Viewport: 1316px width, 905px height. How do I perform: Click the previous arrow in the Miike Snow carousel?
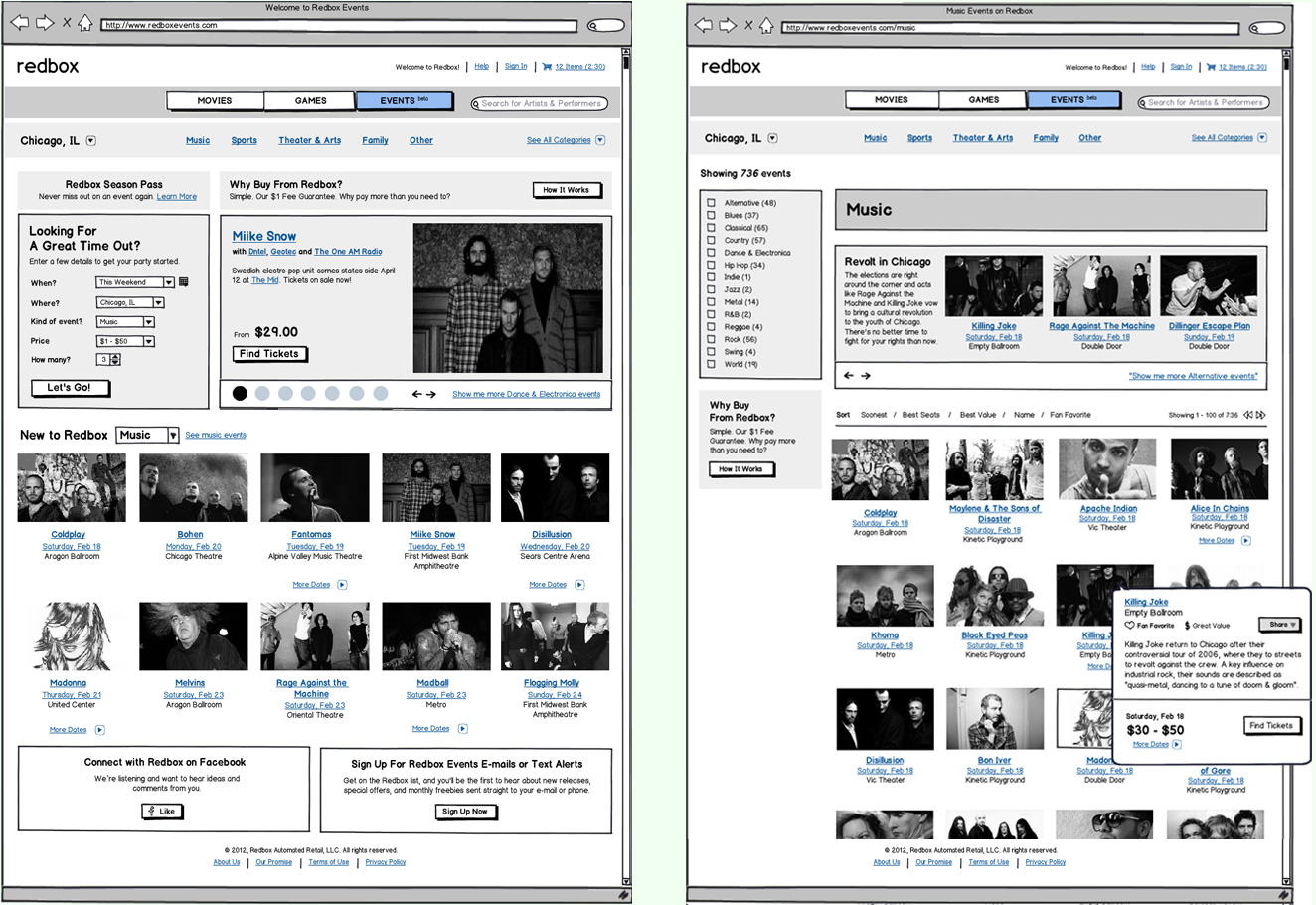pyautogui.click(x=416, y=394)
